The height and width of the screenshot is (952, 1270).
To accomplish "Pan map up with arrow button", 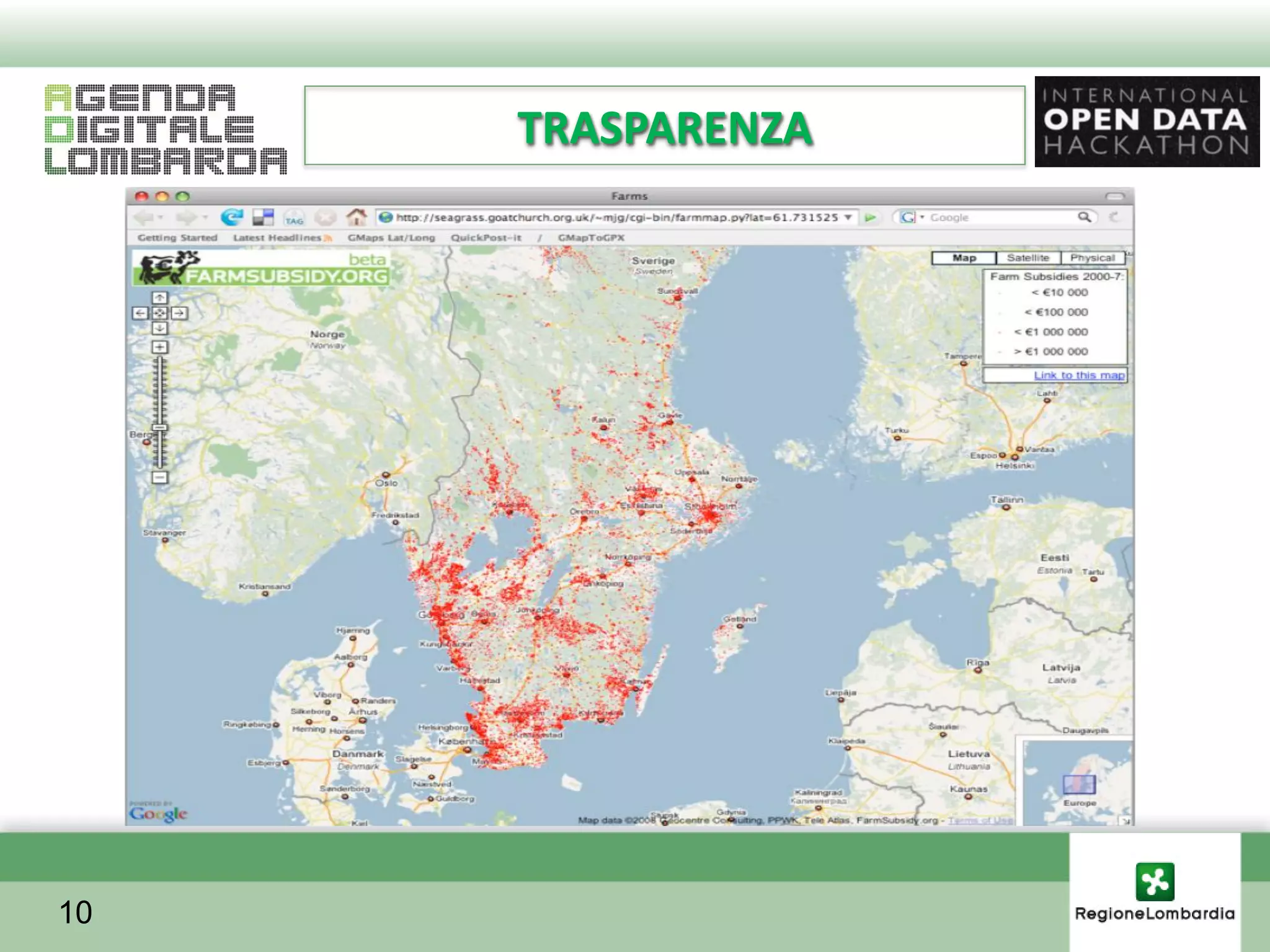I will (x=160, y=298).
